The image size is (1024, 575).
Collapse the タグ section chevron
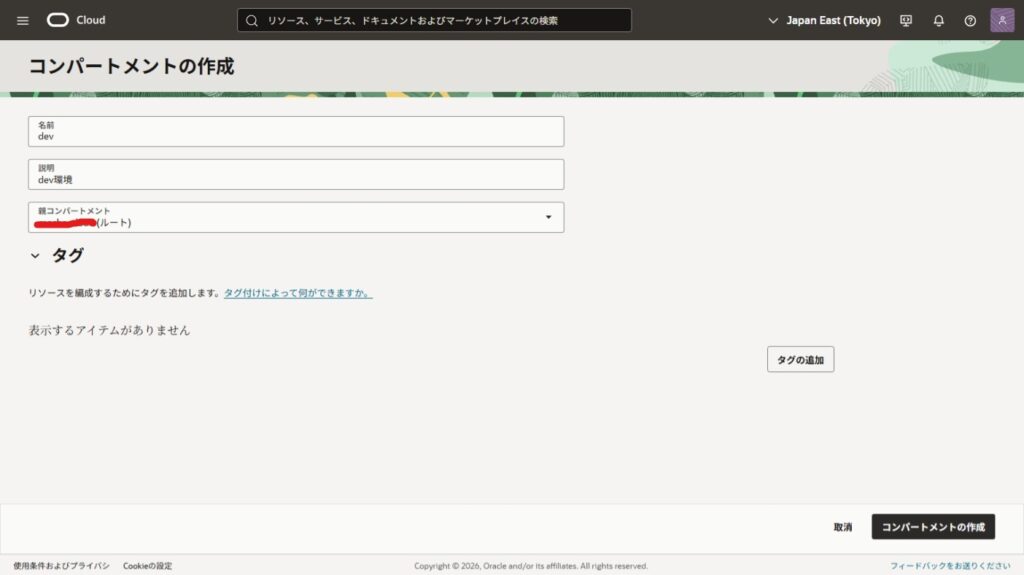pos(35,256)
